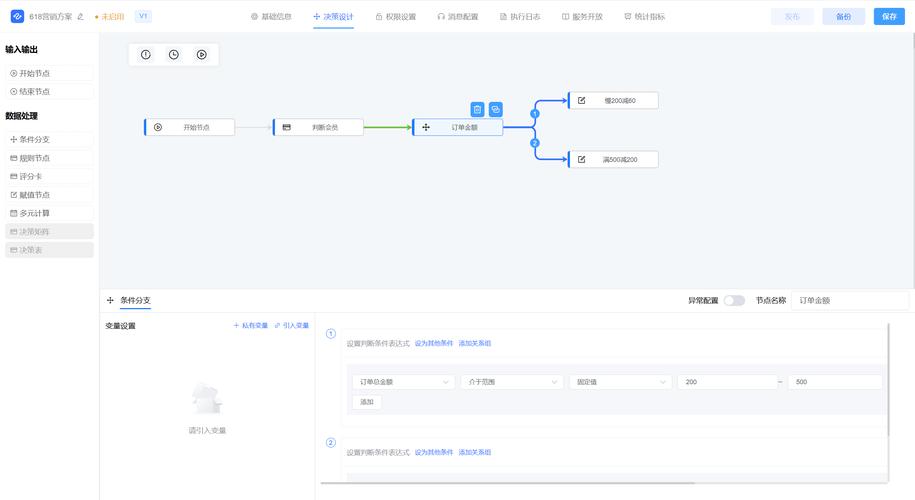This screenshot has height=500, width=915.
Task: Pick 评分卡 from the palette
Action: click(49, 176)
